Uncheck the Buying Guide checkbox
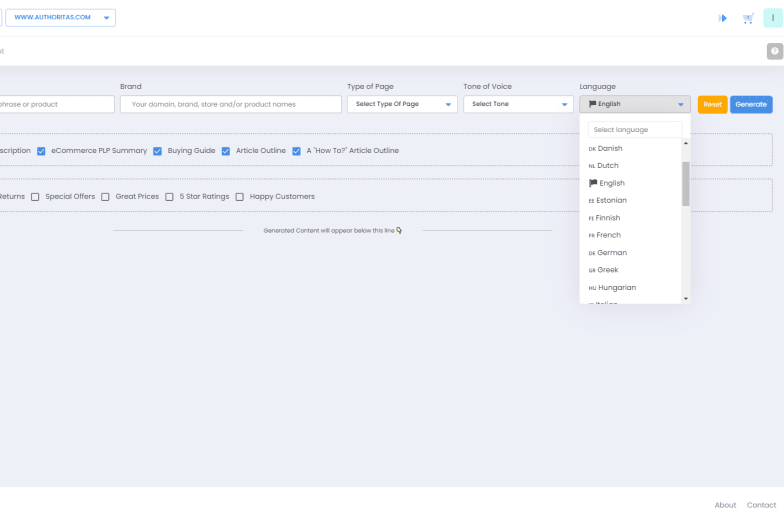 158,151
